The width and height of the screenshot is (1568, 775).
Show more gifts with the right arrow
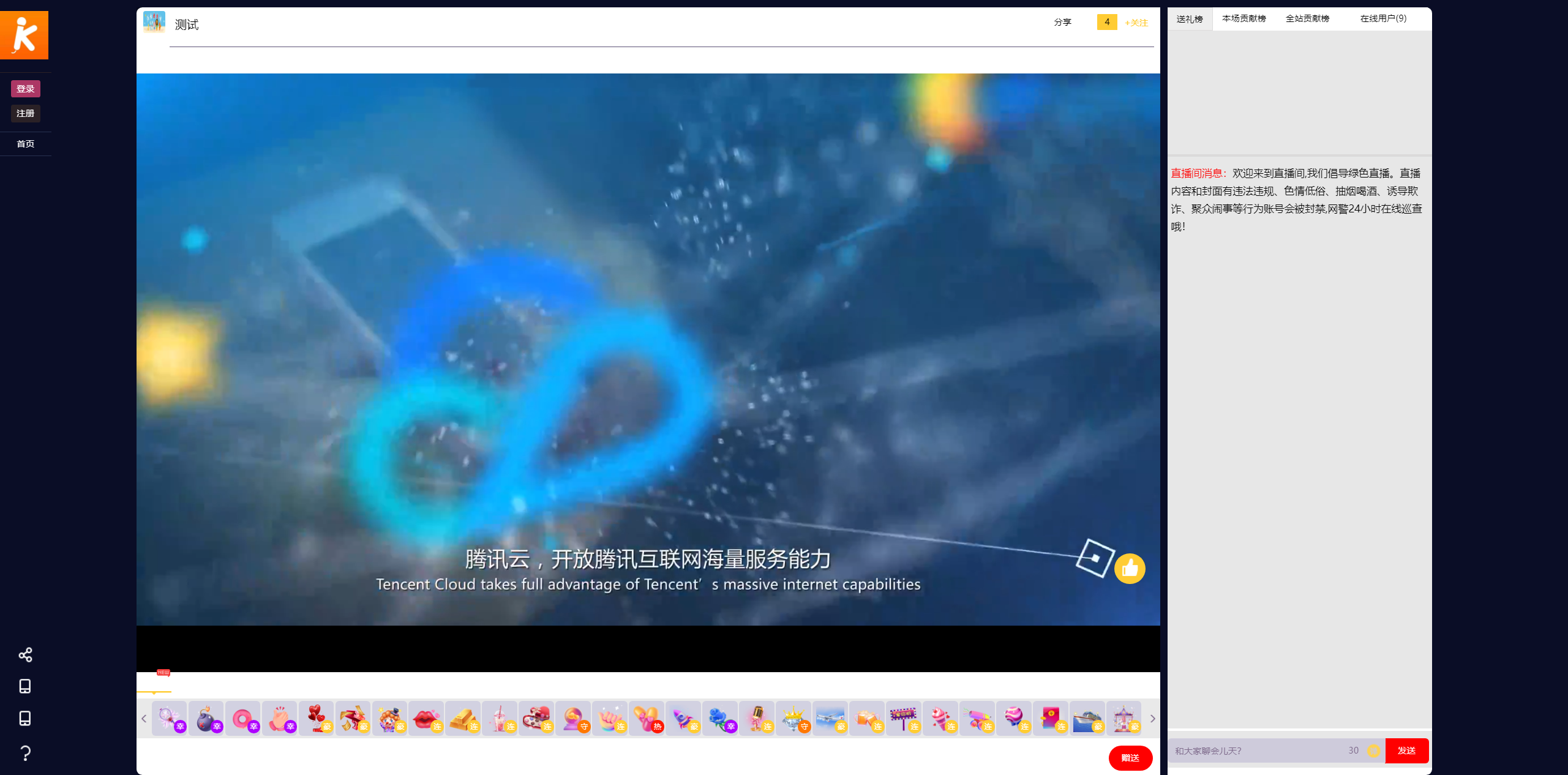(x=1152, y=718)
